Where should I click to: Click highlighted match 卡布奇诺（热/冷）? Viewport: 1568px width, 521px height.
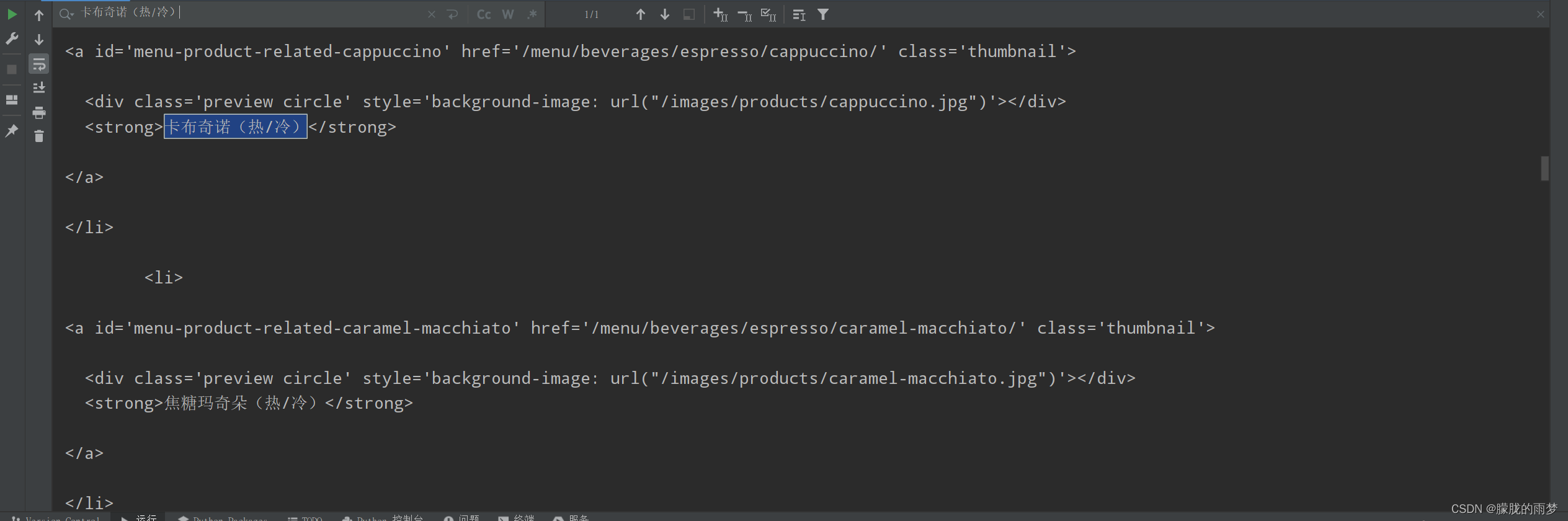[236, 127]
